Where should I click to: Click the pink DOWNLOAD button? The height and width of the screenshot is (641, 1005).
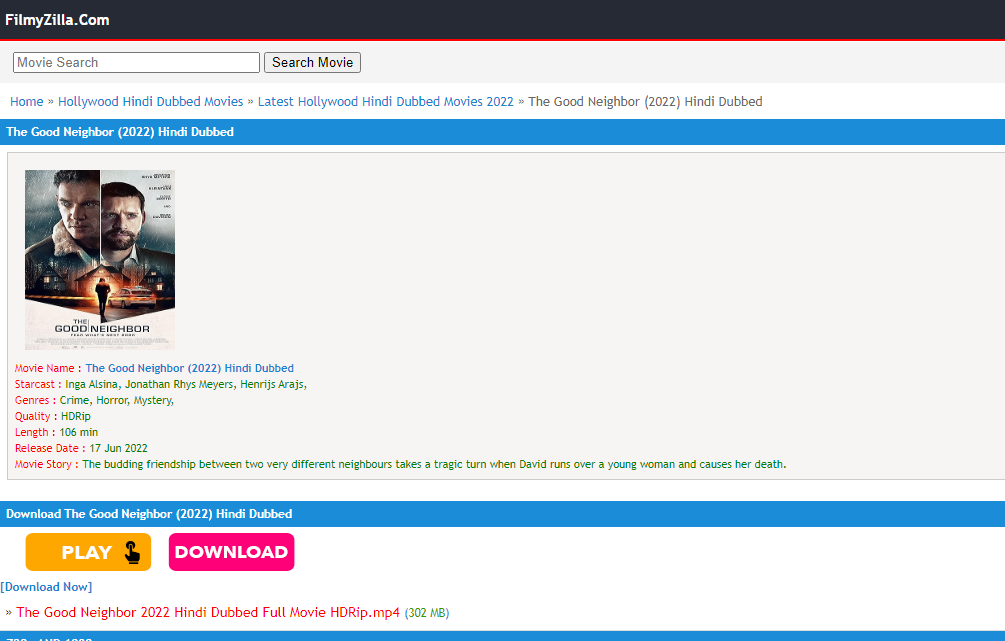[231, 552]
